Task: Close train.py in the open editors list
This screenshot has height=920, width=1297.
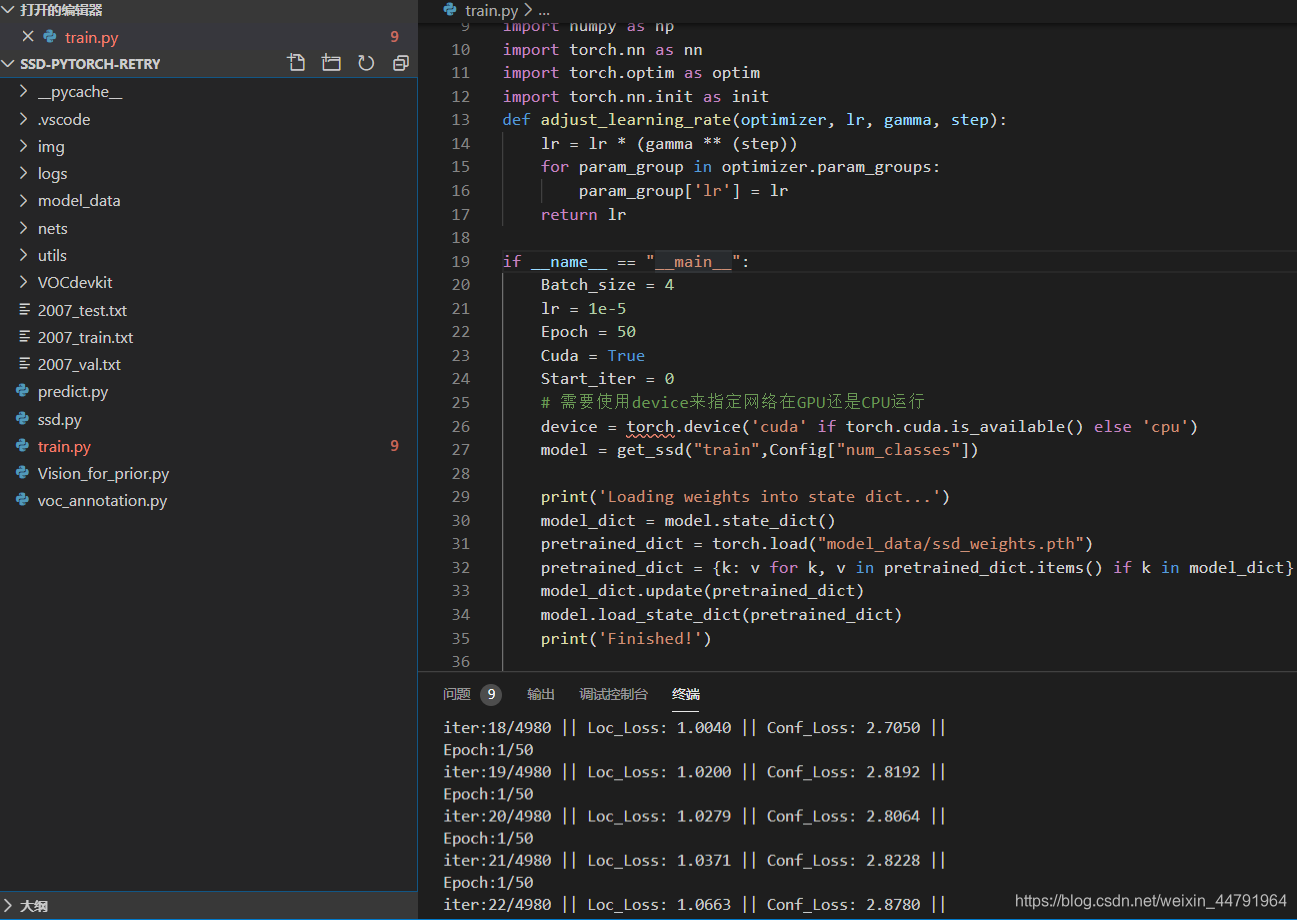Action: pos(27,37)
